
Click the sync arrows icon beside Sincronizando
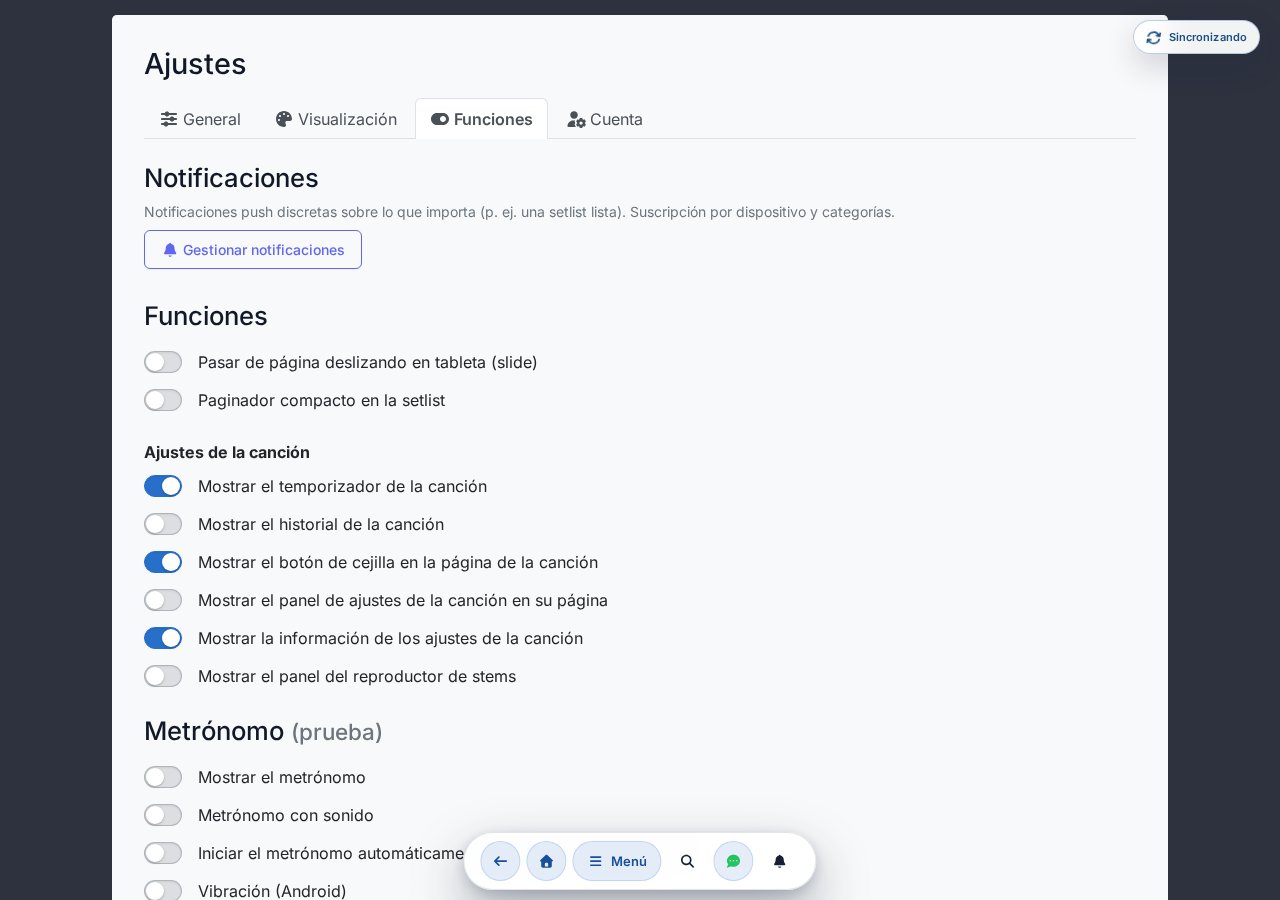click(x=1154, y=37)
